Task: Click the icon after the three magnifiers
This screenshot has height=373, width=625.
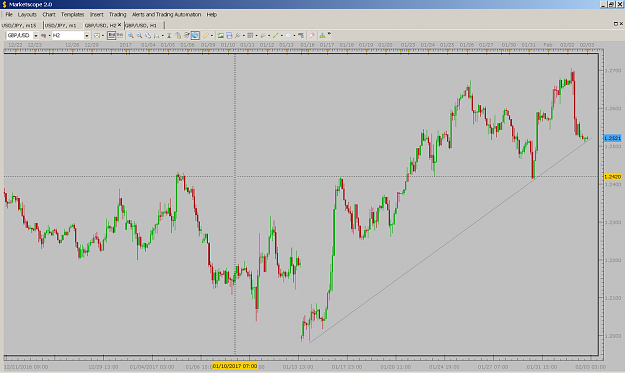Action: coord(157,35)
